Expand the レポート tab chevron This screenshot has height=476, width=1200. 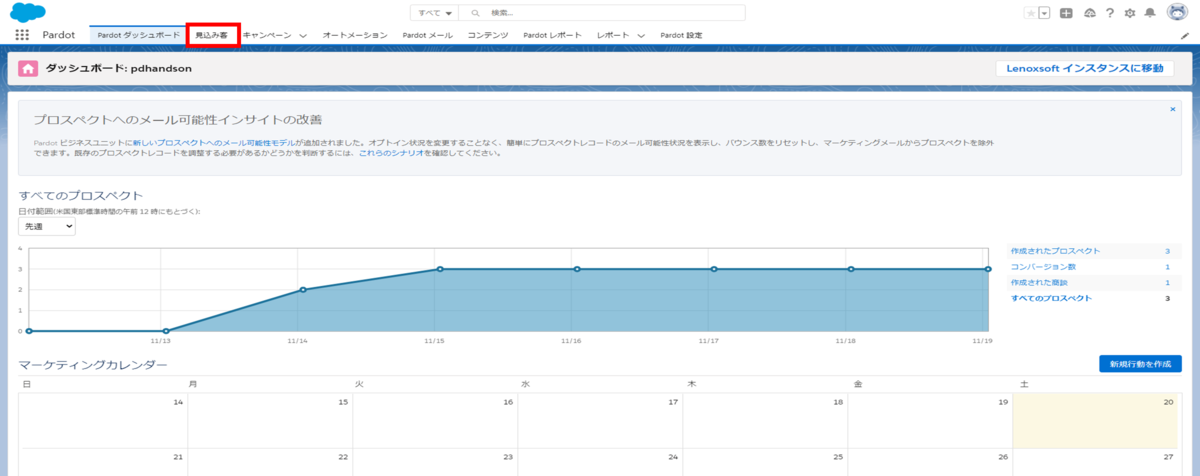tap(641, 35)
